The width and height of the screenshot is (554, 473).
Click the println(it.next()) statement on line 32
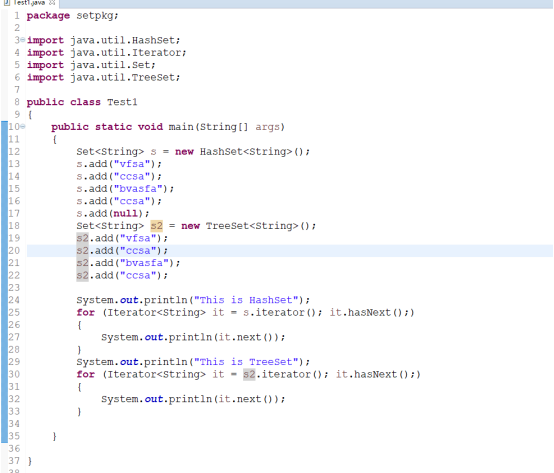pos(193,399)
